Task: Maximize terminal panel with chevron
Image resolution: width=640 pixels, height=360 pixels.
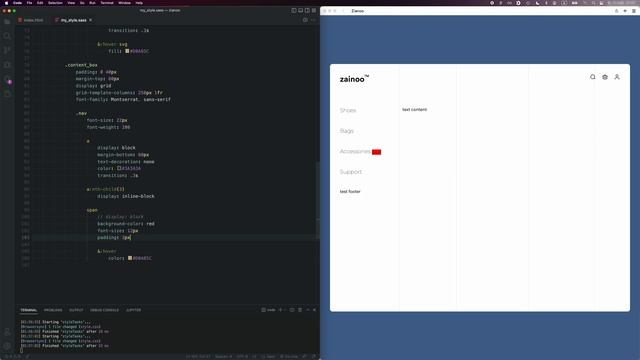Action: pyautogui.click(x=308, y=310)
